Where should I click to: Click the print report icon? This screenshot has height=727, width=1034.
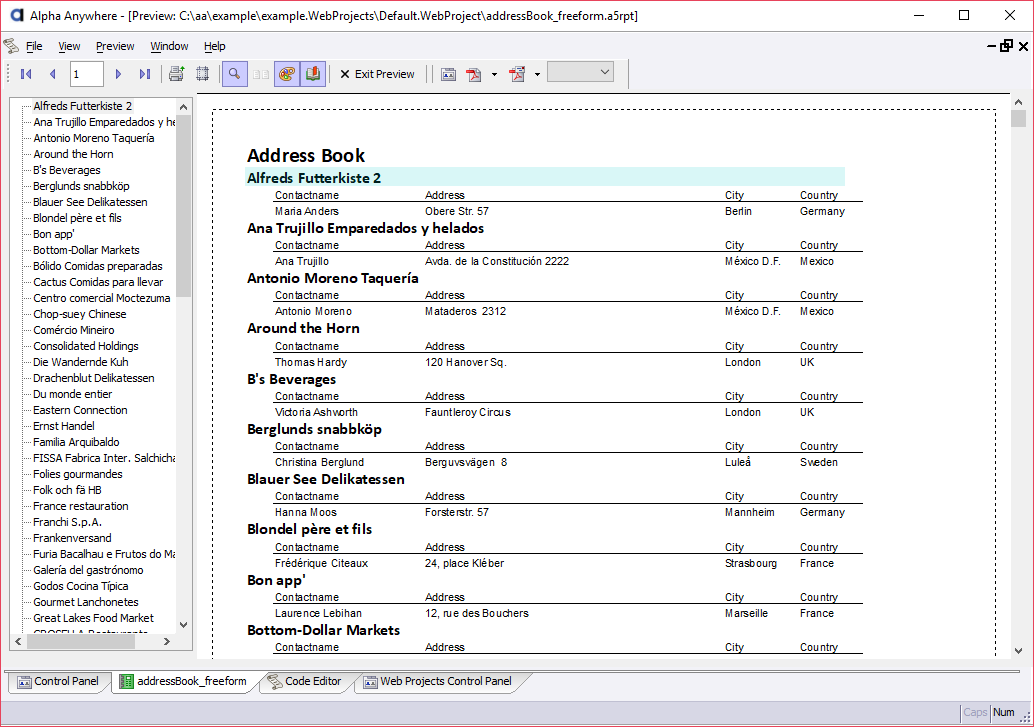pos(177,74)
